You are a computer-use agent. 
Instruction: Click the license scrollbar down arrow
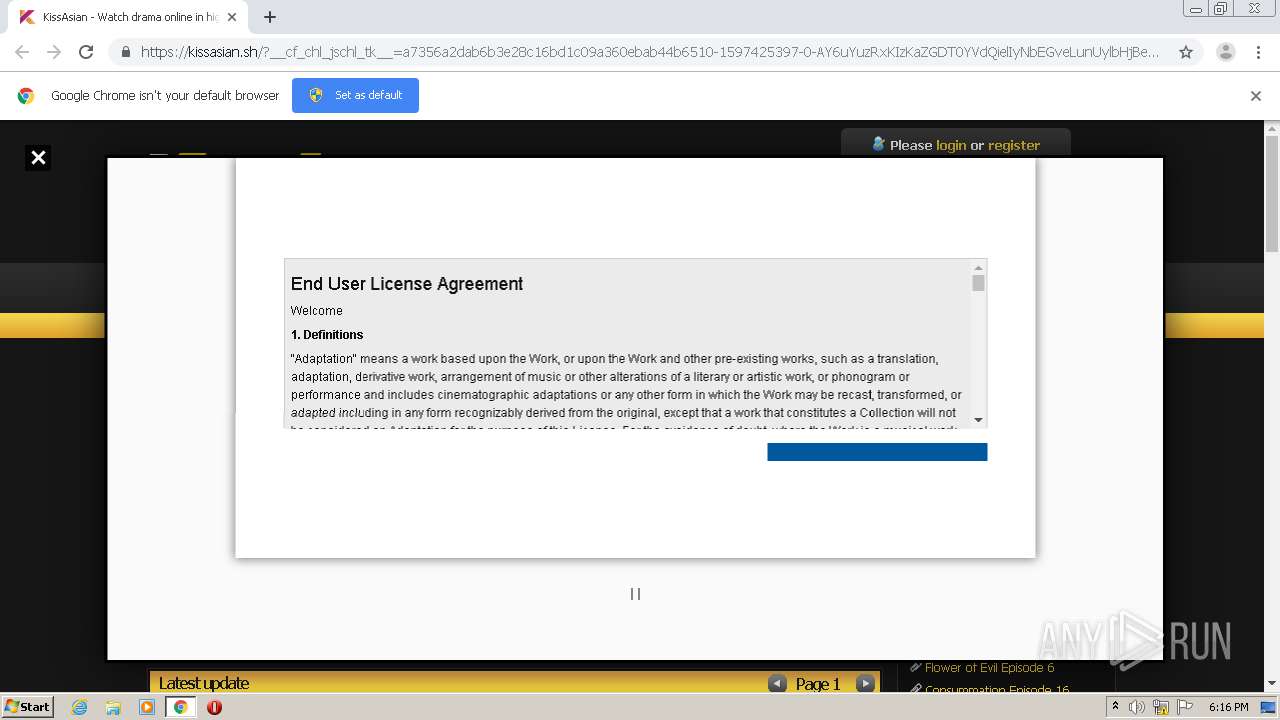click(978, 420)
